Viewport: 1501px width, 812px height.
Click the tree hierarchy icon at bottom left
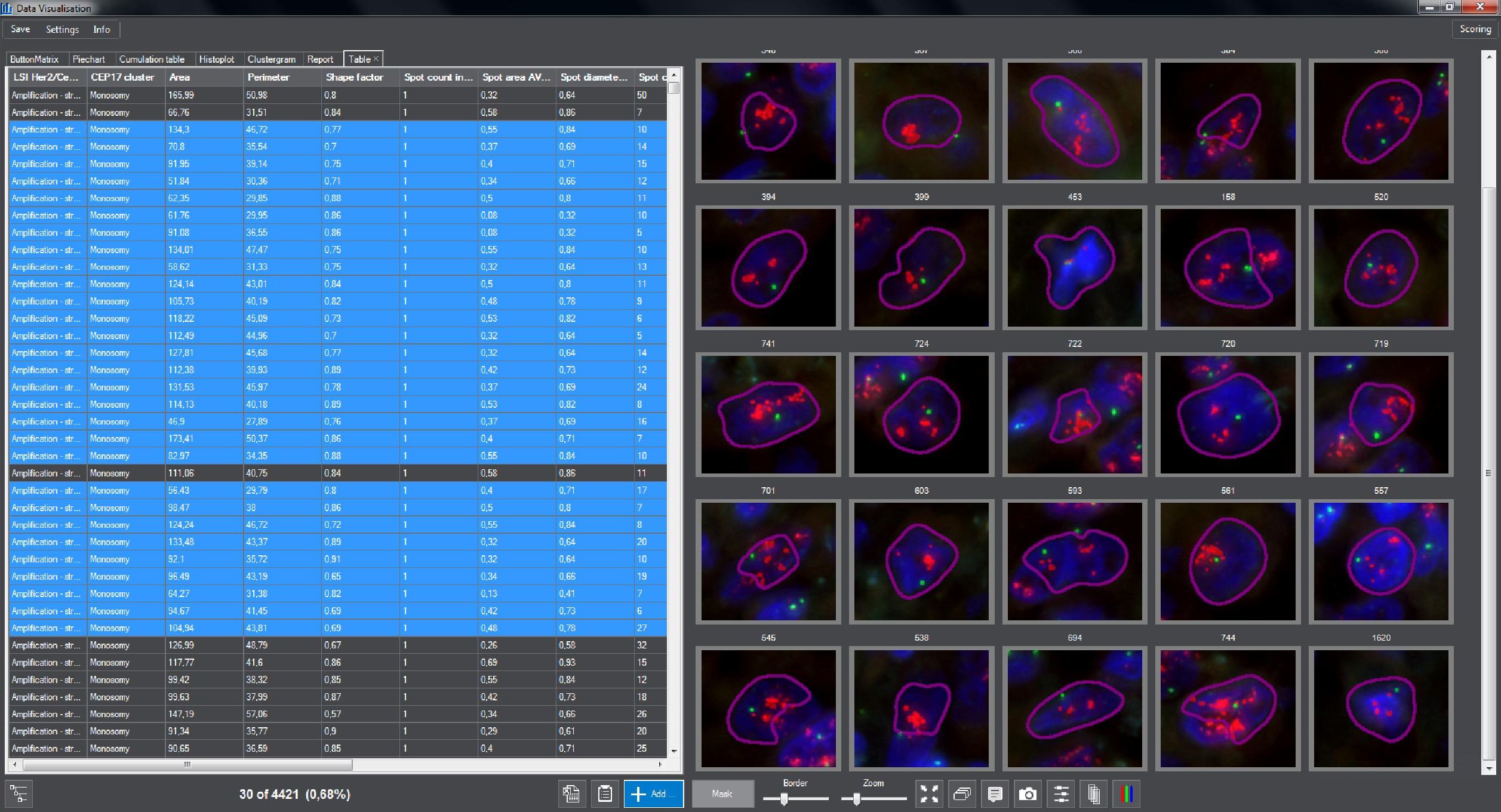19,793
